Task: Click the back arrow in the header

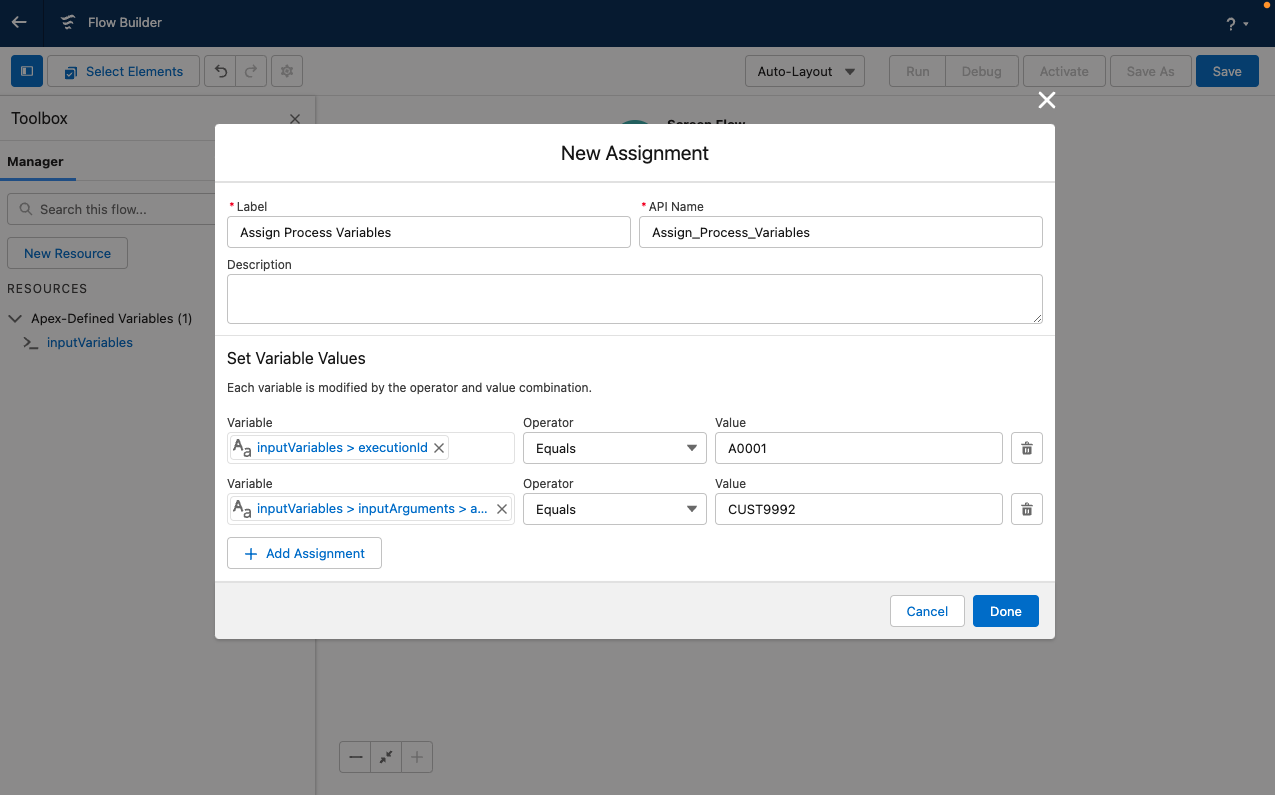Action: [x=19, y=22]
